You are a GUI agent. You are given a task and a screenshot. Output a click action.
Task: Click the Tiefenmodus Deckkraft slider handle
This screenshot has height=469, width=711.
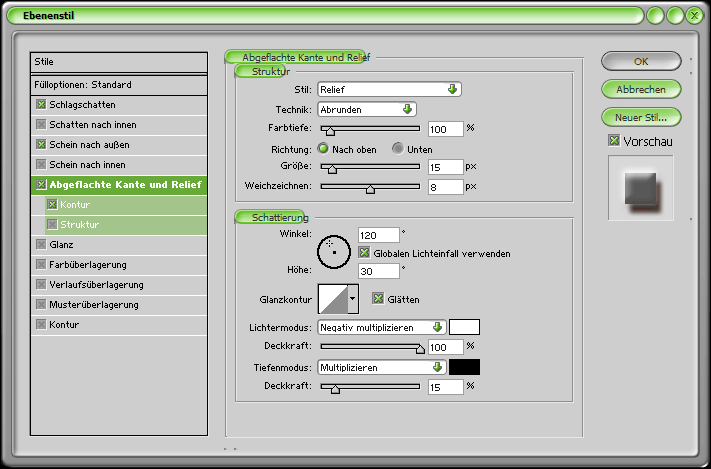tap(335, 388)
